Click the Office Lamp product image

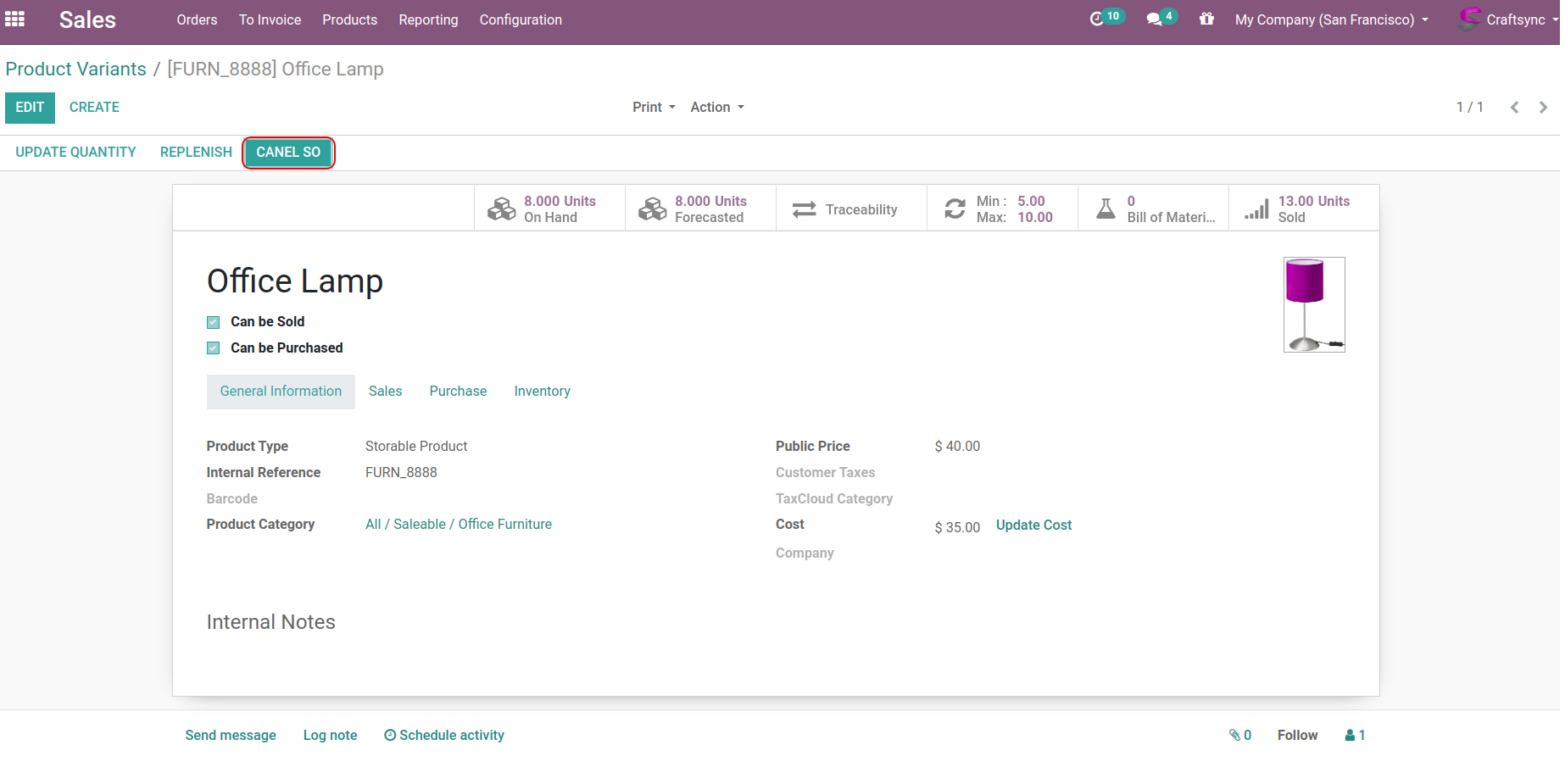1313,304
